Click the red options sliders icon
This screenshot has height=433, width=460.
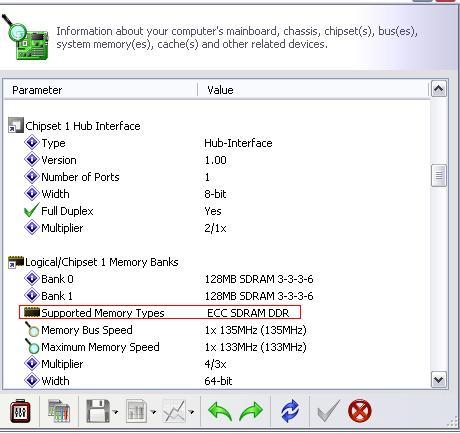[x=20, y=411]
